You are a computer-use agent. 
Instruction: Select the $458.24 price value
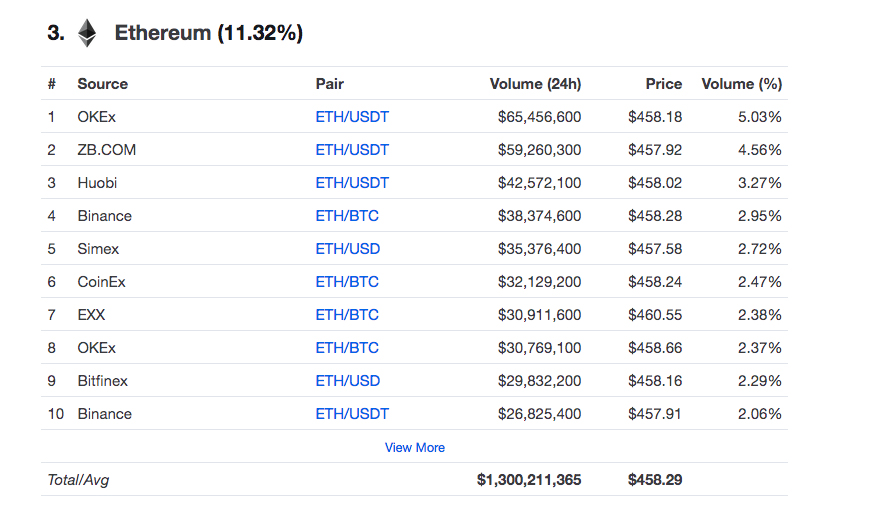(x=655, y=282)
